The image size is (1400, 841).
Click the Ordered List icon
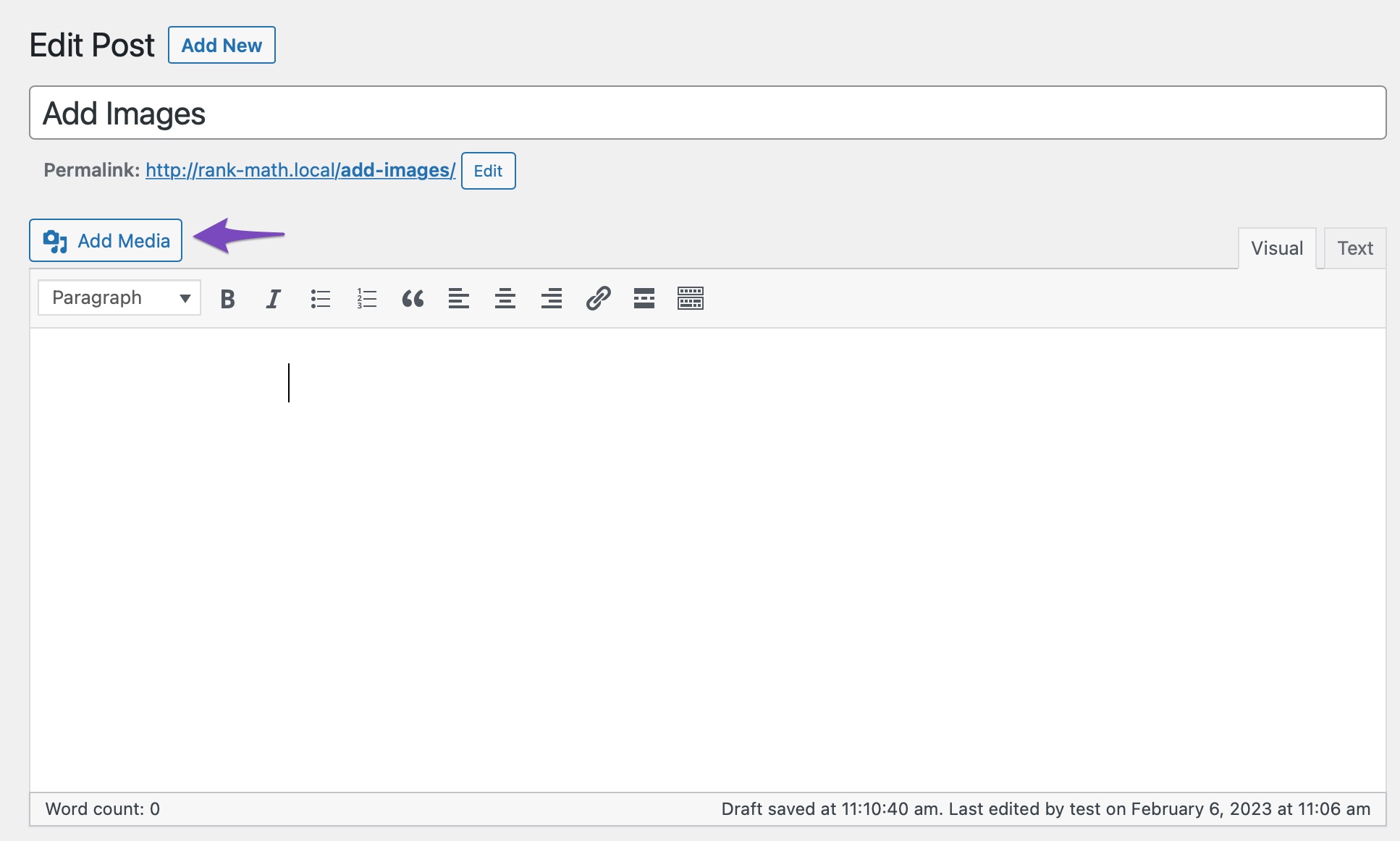[365, 297]
